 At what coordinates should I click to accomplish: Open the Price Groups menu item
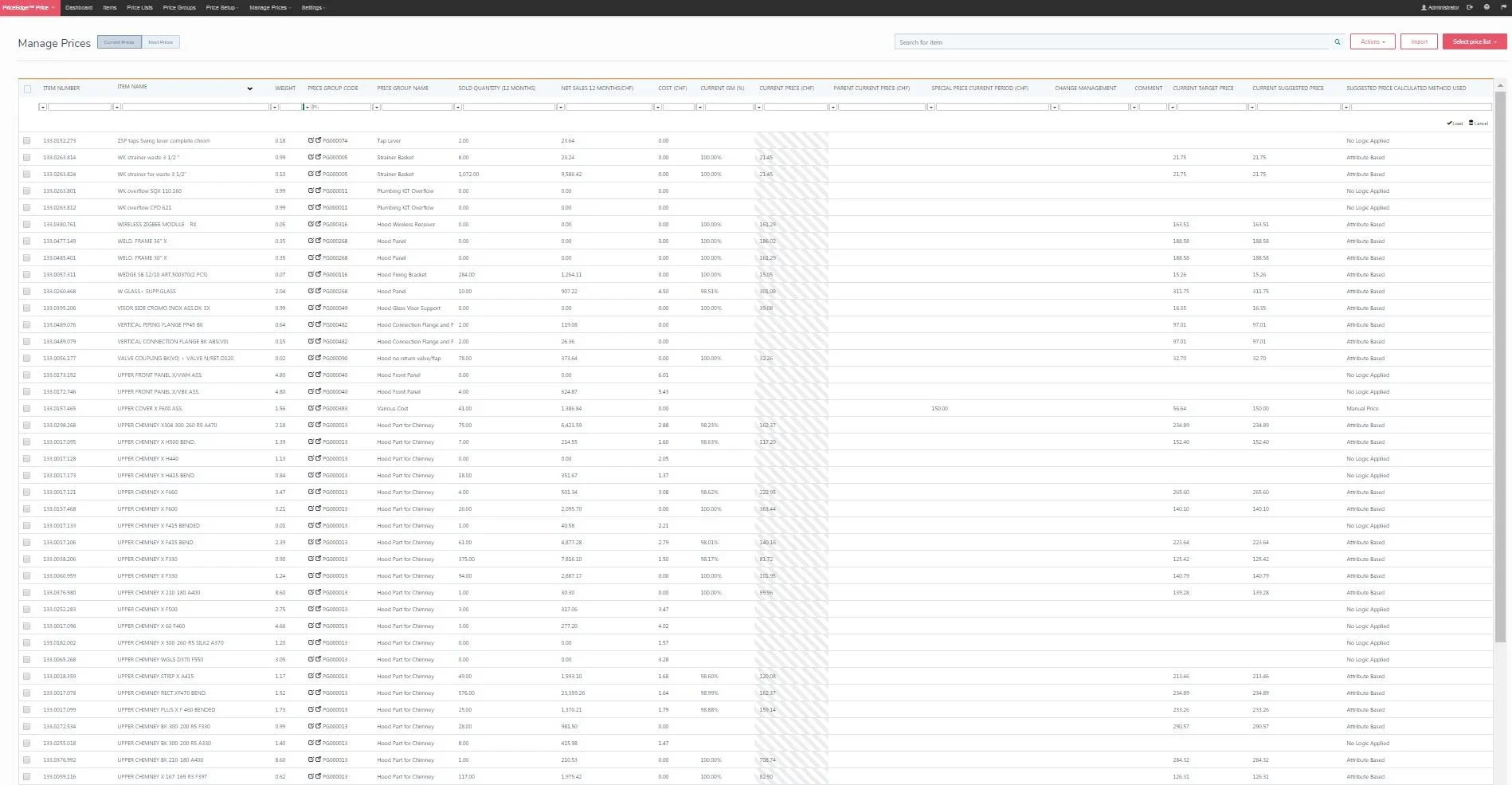click(179, 7)
